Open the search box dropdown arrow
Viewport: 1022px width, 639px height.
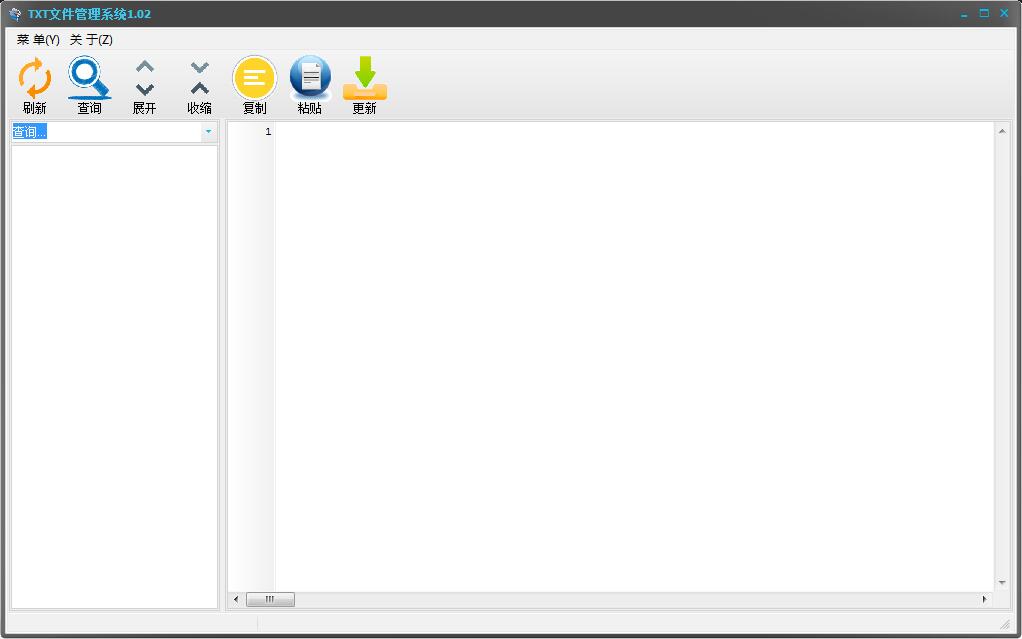click(x=209, y=131)
